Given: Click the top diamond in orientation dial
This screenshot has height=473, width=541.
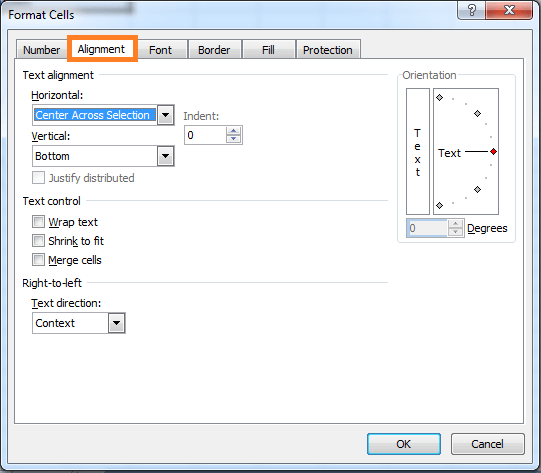Looking at the screenshot, I should (439, 98).
